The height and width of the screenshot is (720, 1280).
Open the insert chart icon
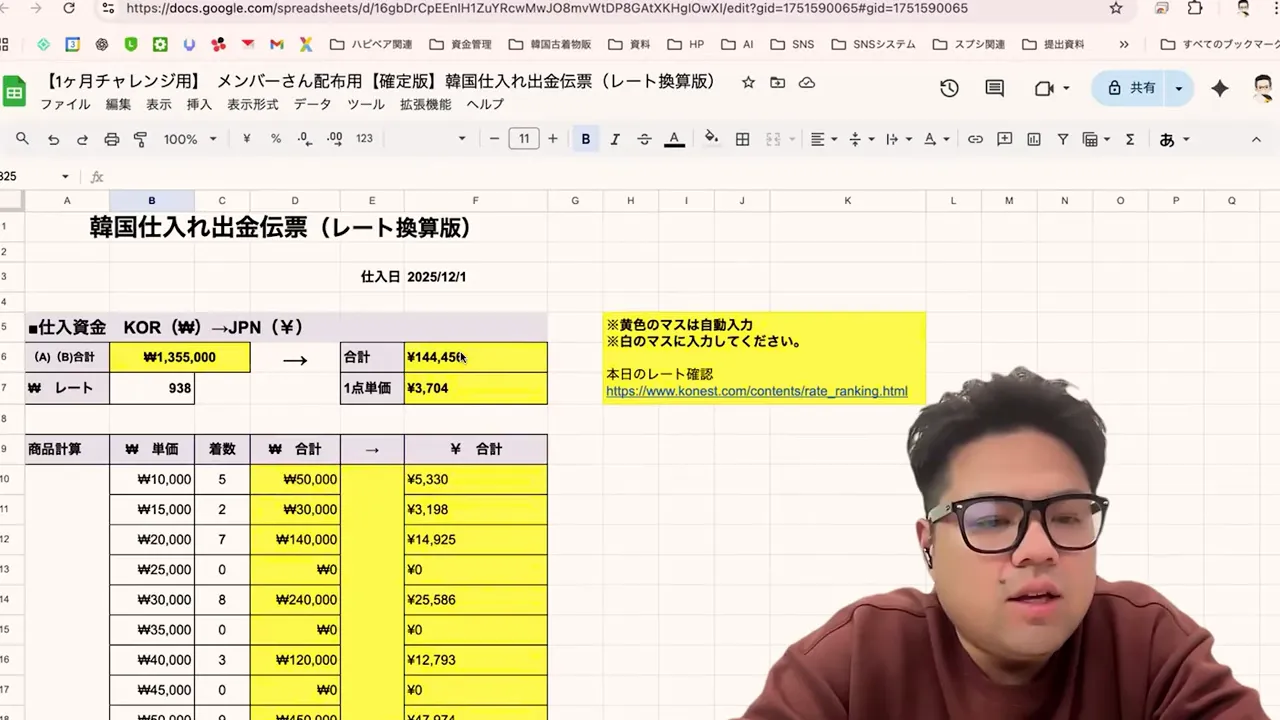(x=1033, y=139)
